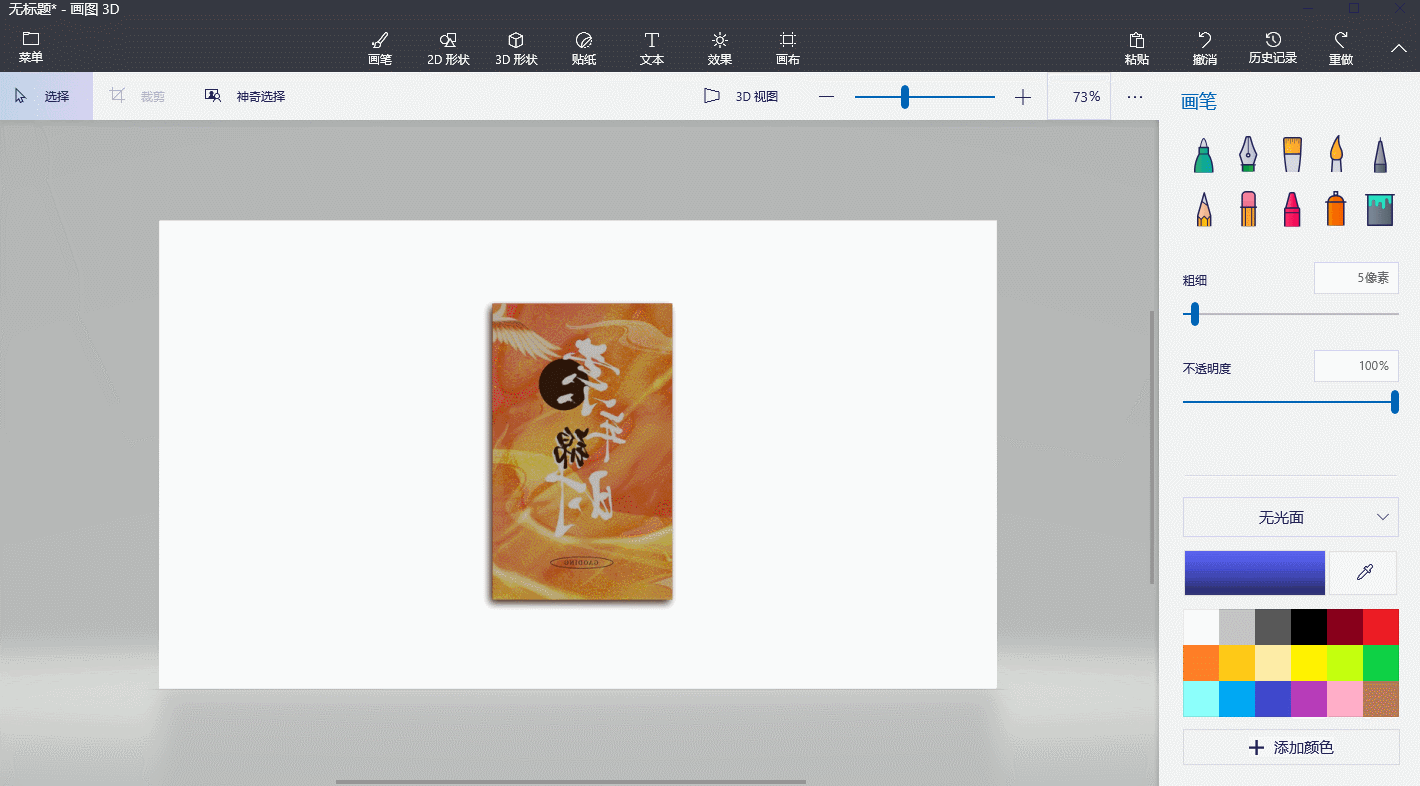Select the pixel pen tool
This screenshot has height=786, width=1420.
[1380, 155]
